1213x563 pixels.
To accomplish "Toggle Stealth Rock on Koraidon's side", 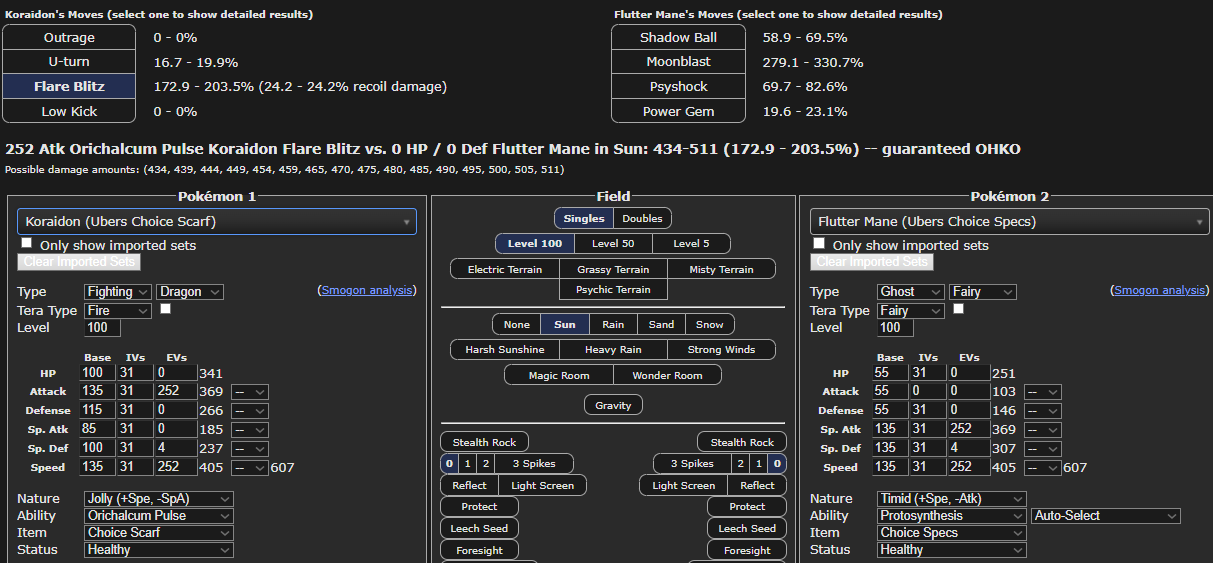I will pyautogui.click(x=485, y=442).
